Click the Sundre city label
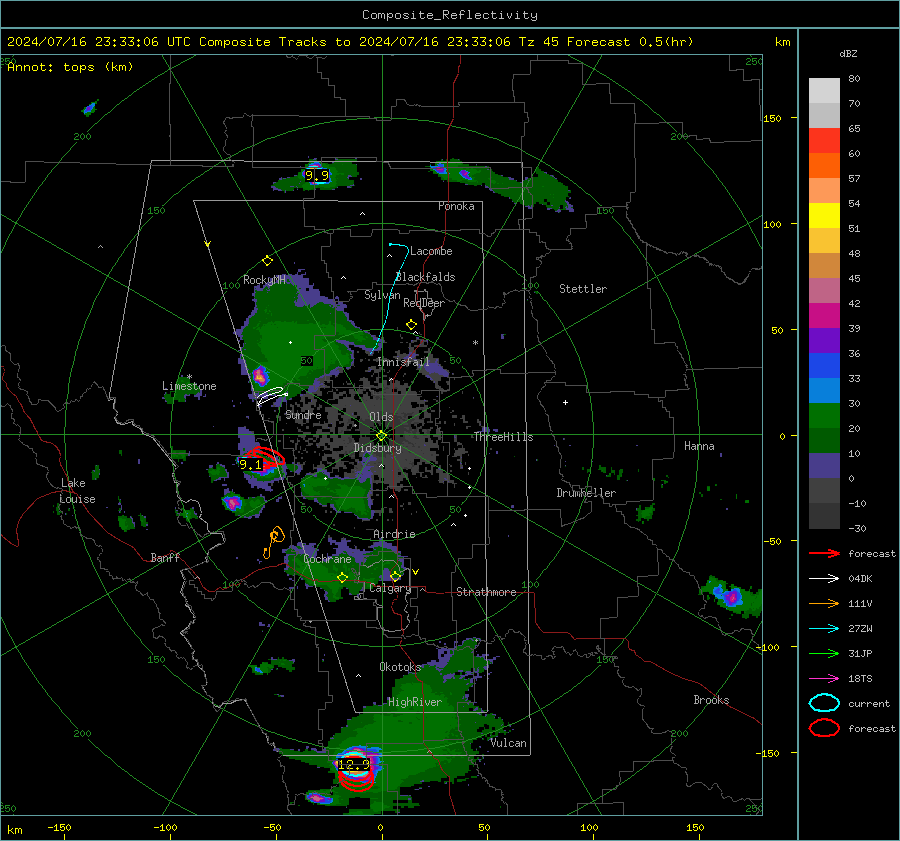Screen dimensions: 900x841 [303, 415]
